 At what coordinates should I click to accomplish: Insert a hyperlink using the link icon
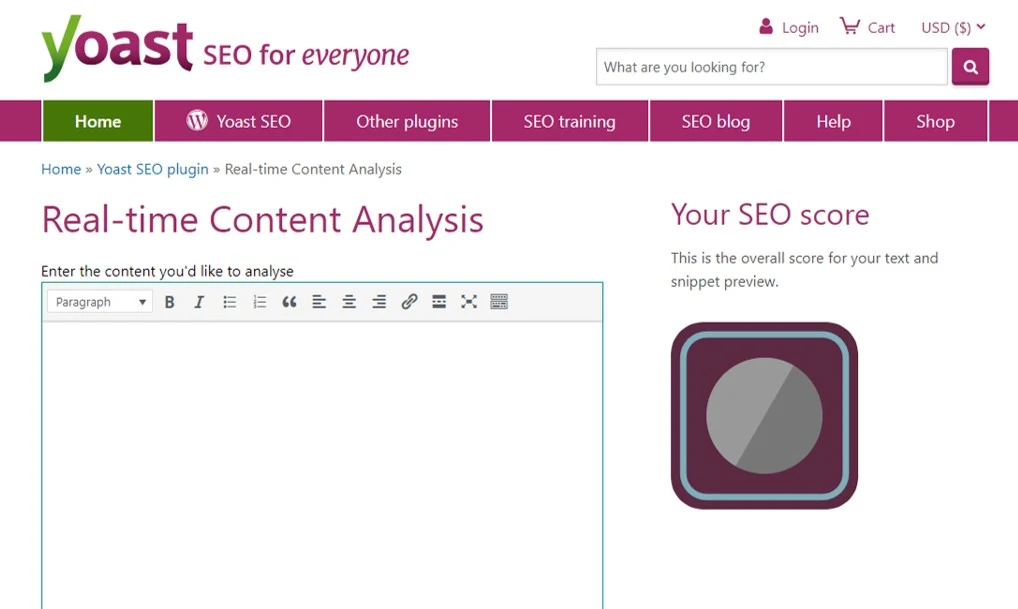[x=409, y=301]
